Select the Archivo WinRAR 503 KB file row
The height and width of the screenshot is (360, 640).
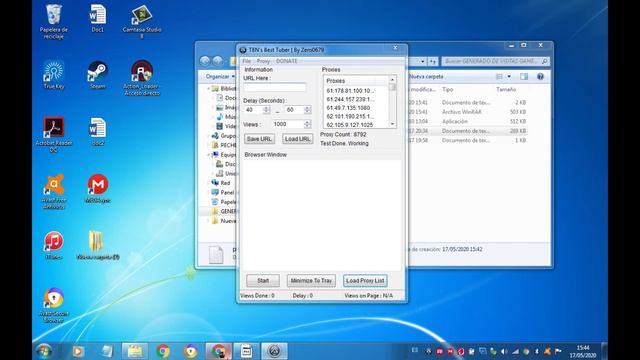[467, 112]
